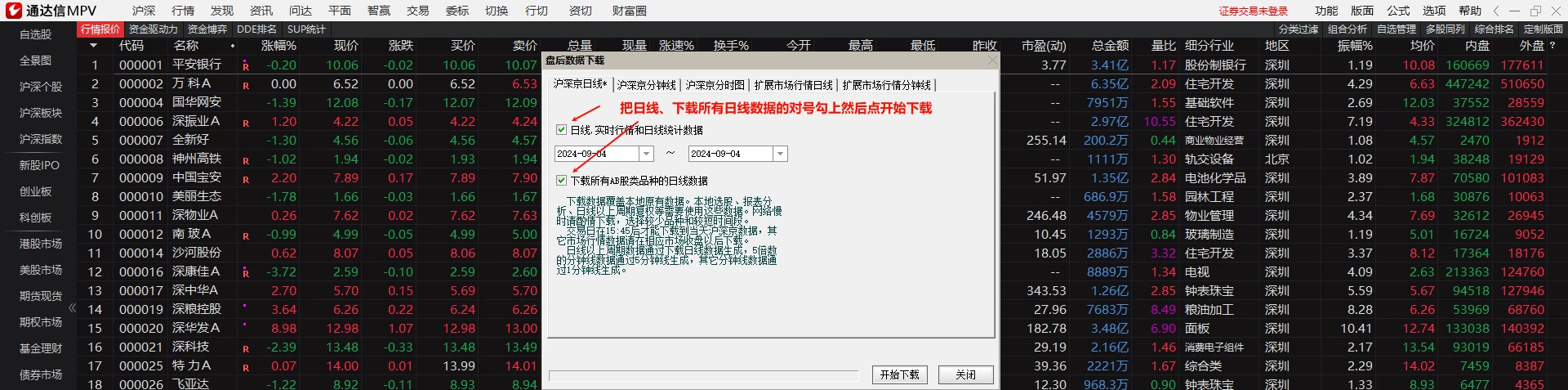Click the dot icon next to 名称 header

(233, 46)
